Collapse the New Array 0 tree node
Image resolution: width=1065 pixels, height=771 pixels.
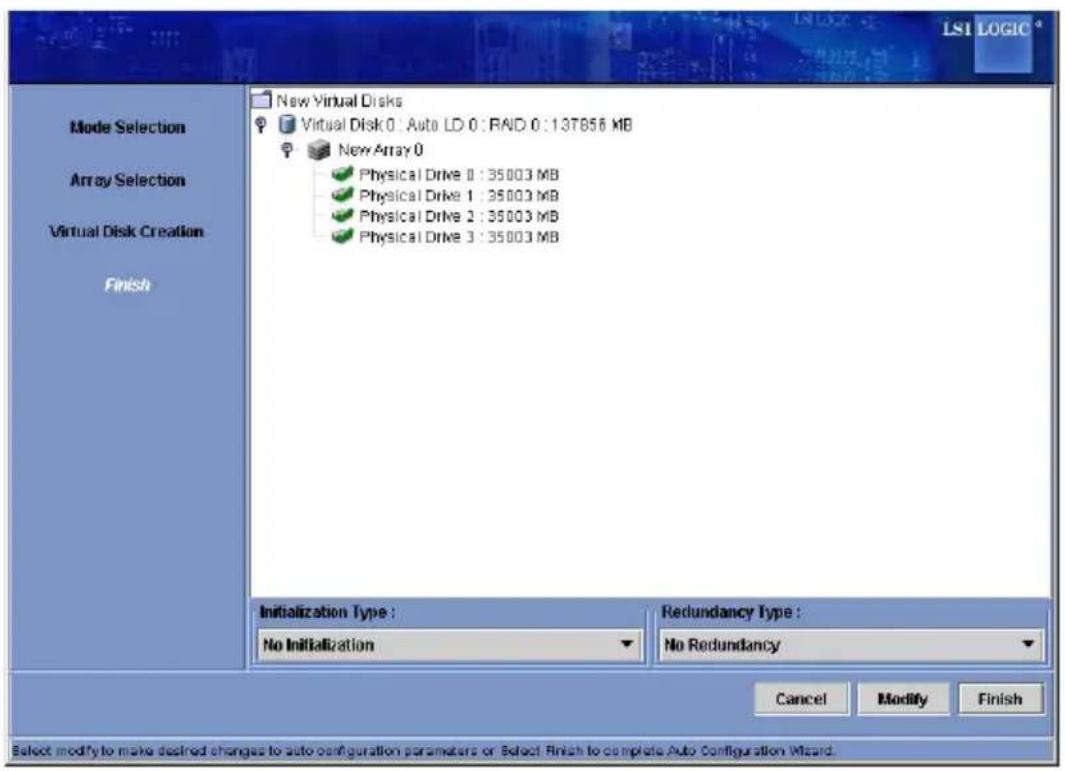coord(287,149)
